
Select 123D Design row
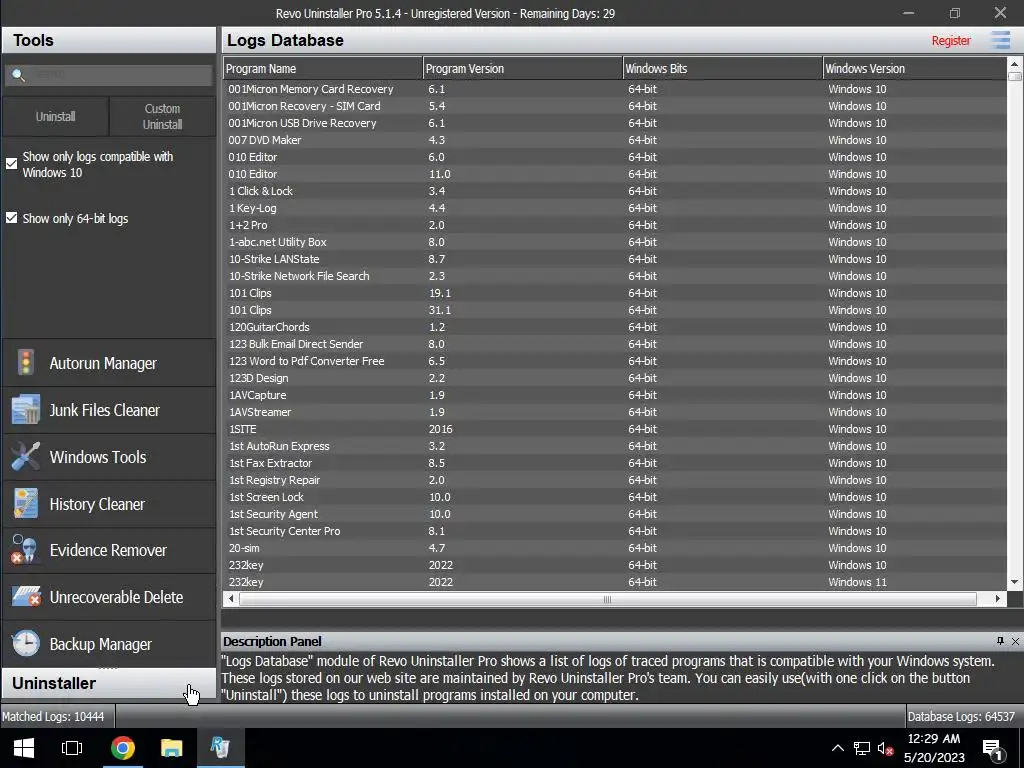[615, 377]
